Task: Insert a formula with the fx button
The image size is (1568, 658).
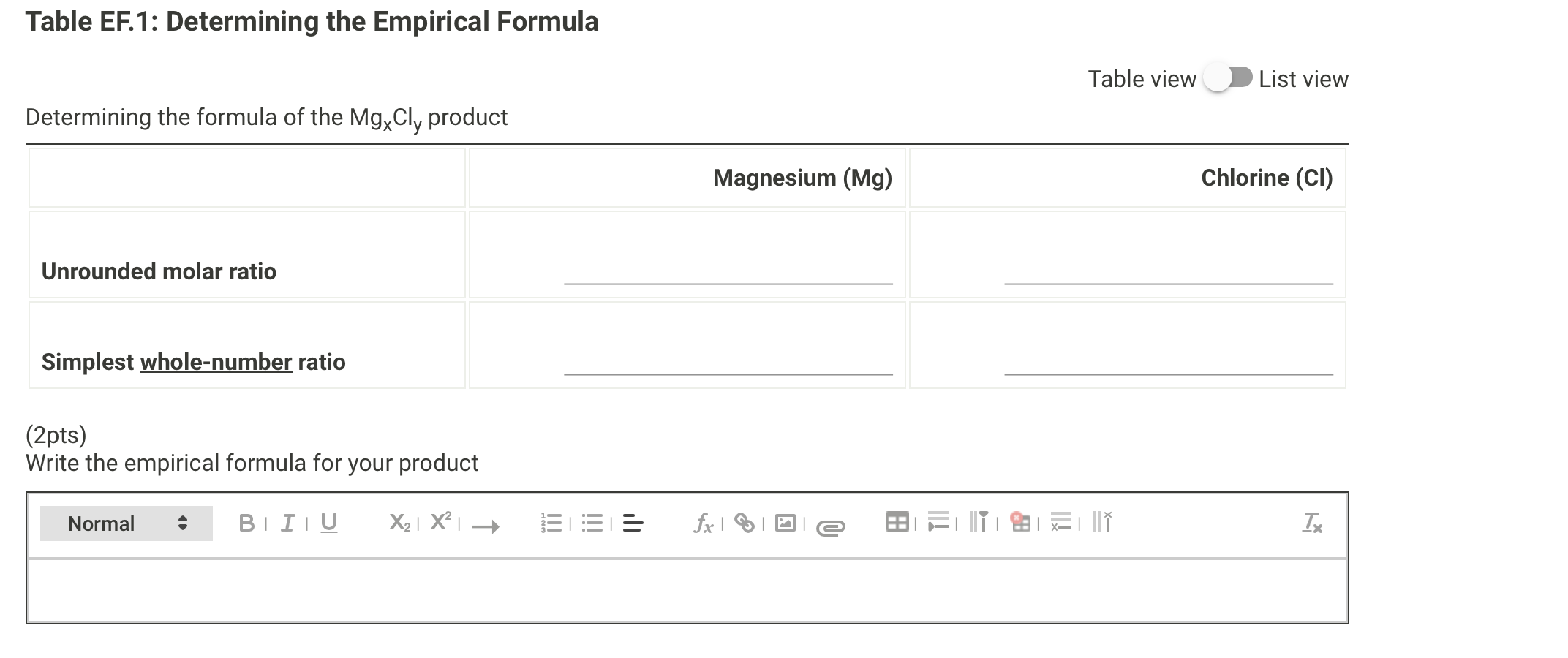Action: point(704,523)
